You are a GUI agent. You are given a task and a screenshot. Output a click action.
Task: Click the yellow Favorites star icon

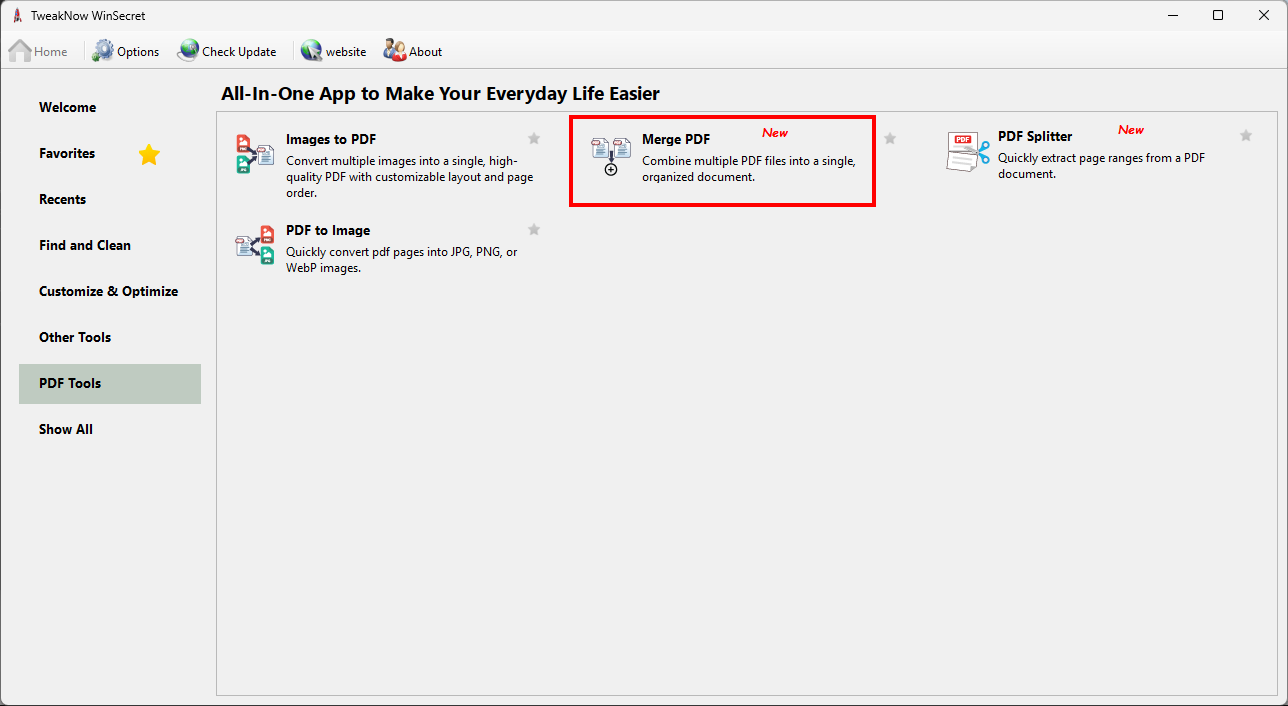[x=149, y=154]
